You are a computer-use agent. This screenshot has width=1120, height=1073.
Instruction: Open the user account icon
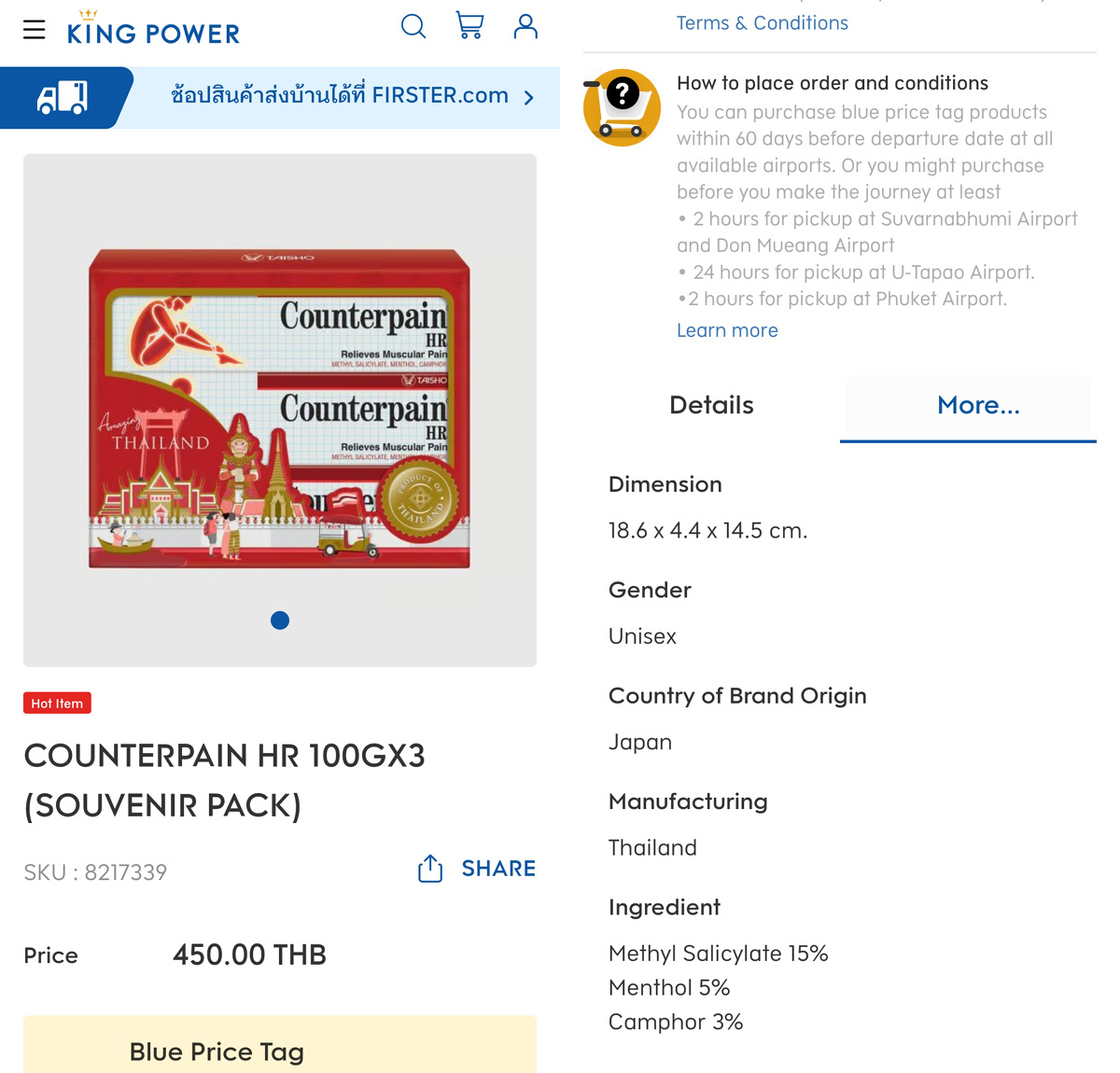(525, 26)
